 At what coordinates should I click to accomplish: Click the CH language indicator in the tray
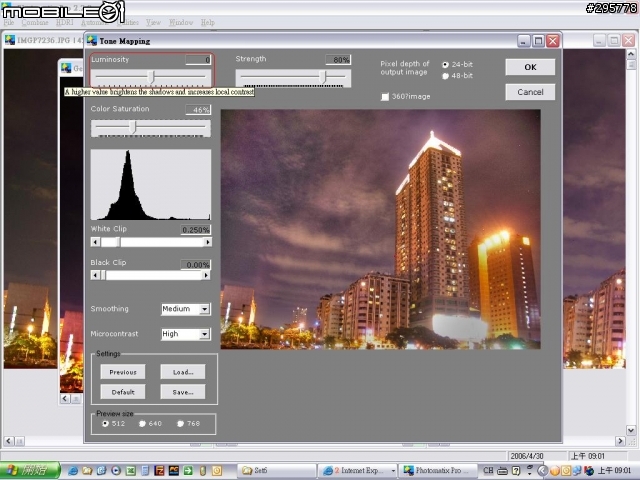[x=488, y=471]
